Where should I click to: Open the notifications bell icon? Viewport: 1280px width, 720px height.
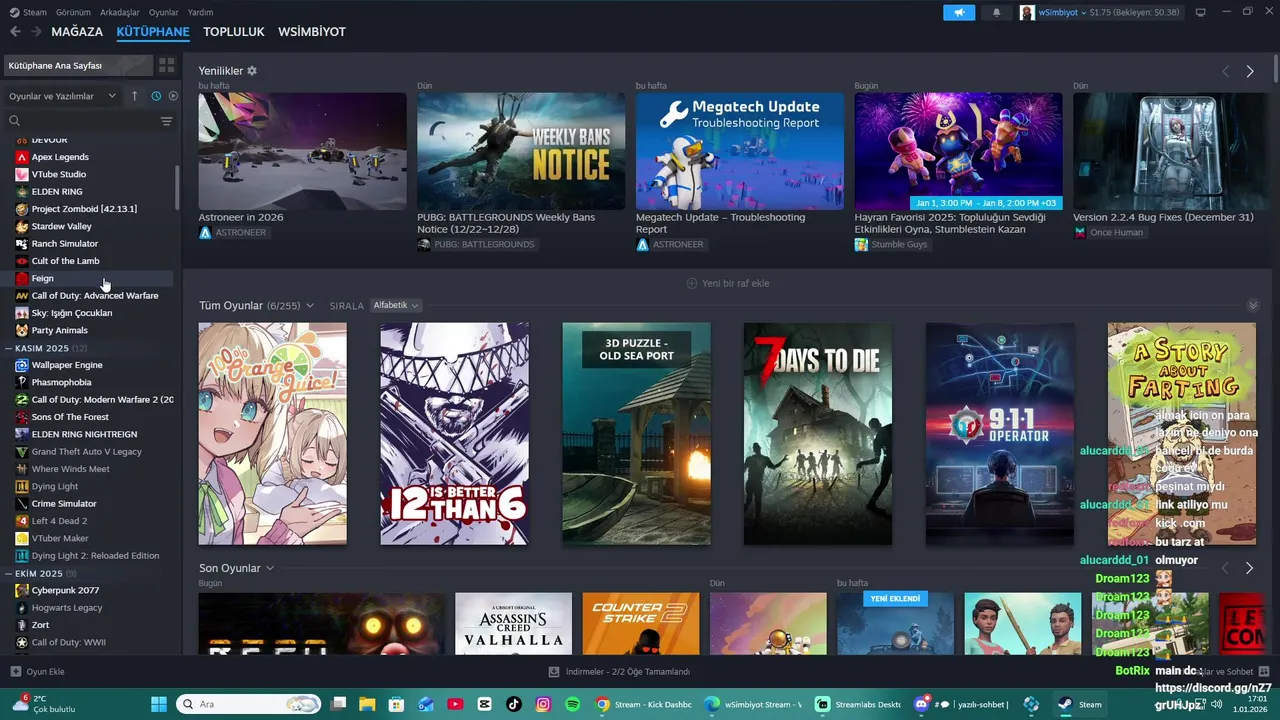996,12
